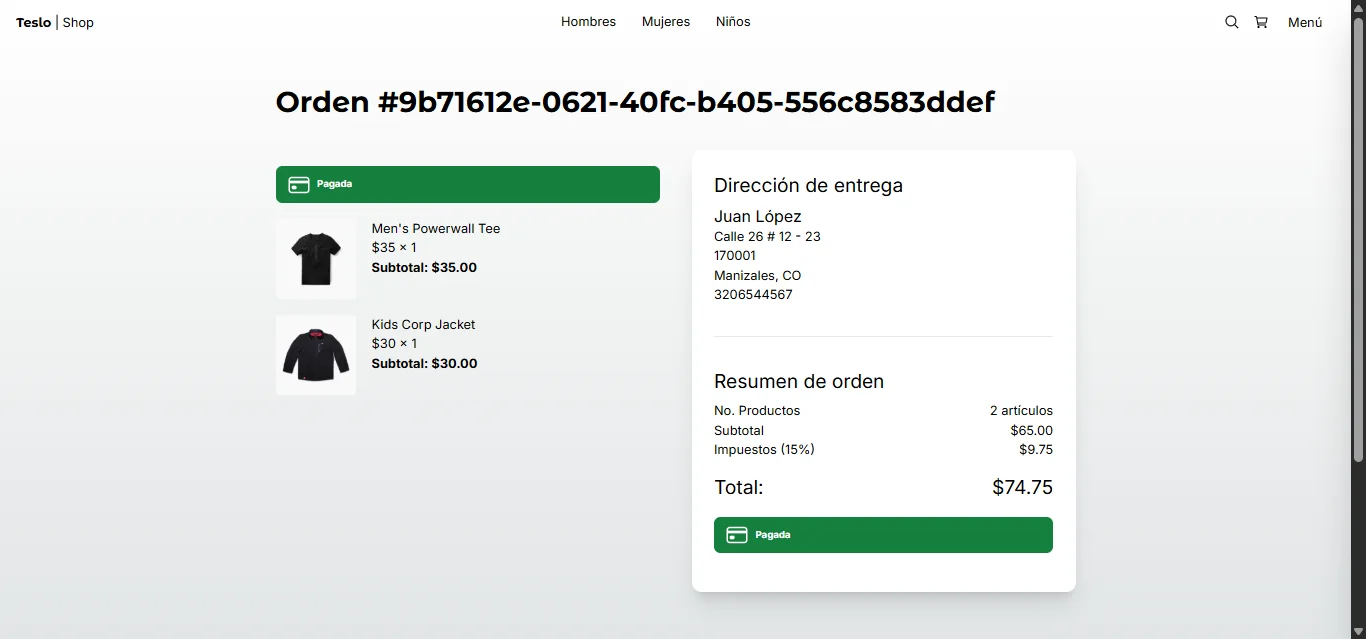Click the Men's Powerwall Tee thumbnail

click(316, 259)
